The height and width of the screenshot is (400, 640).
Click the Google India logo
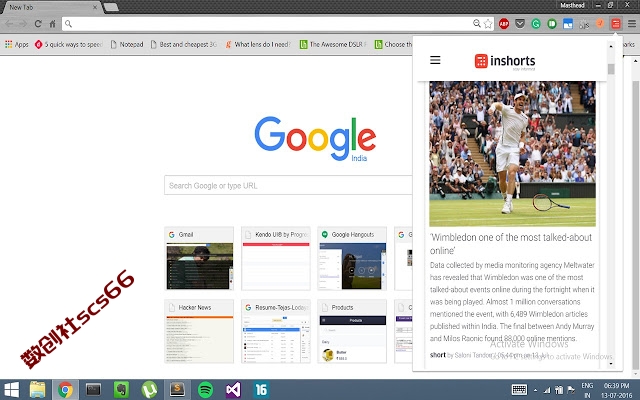tap(315, 139)
